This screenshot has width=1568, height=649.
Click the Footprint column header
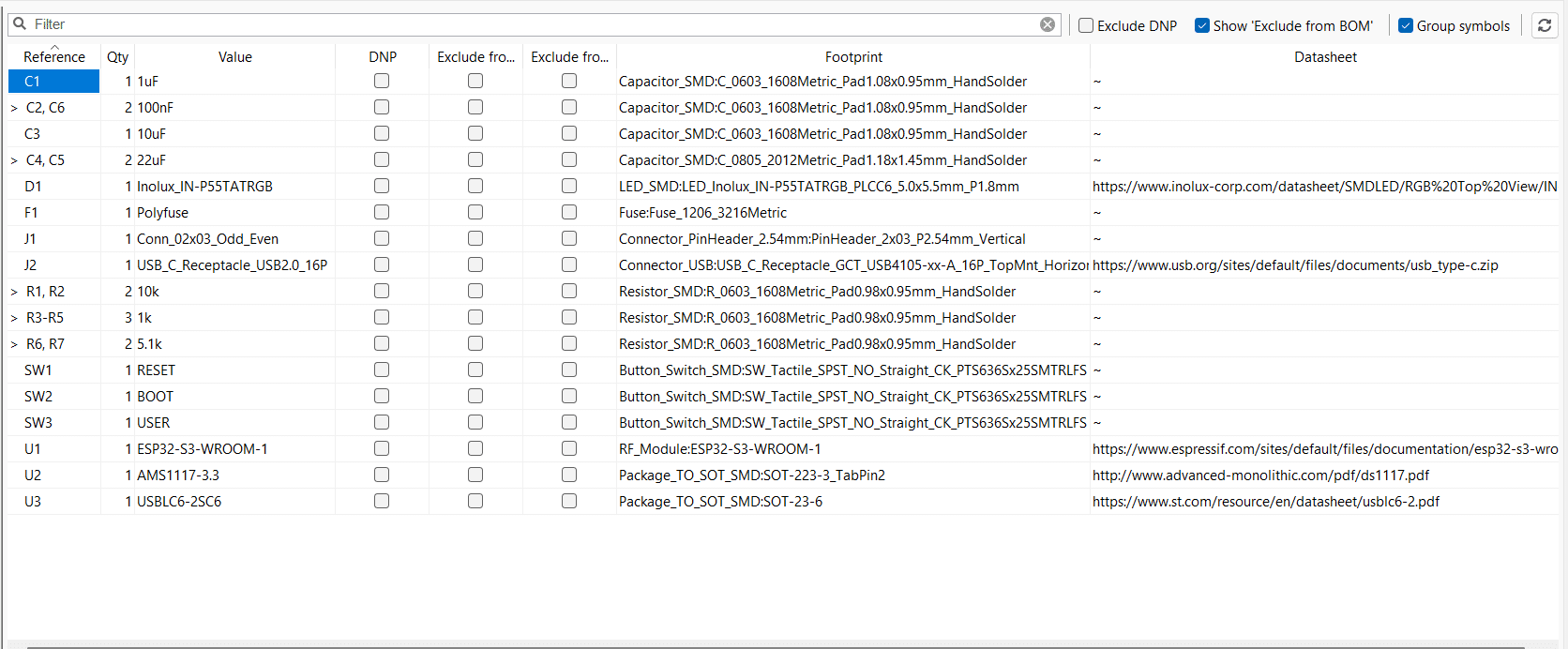click(853, 56)
